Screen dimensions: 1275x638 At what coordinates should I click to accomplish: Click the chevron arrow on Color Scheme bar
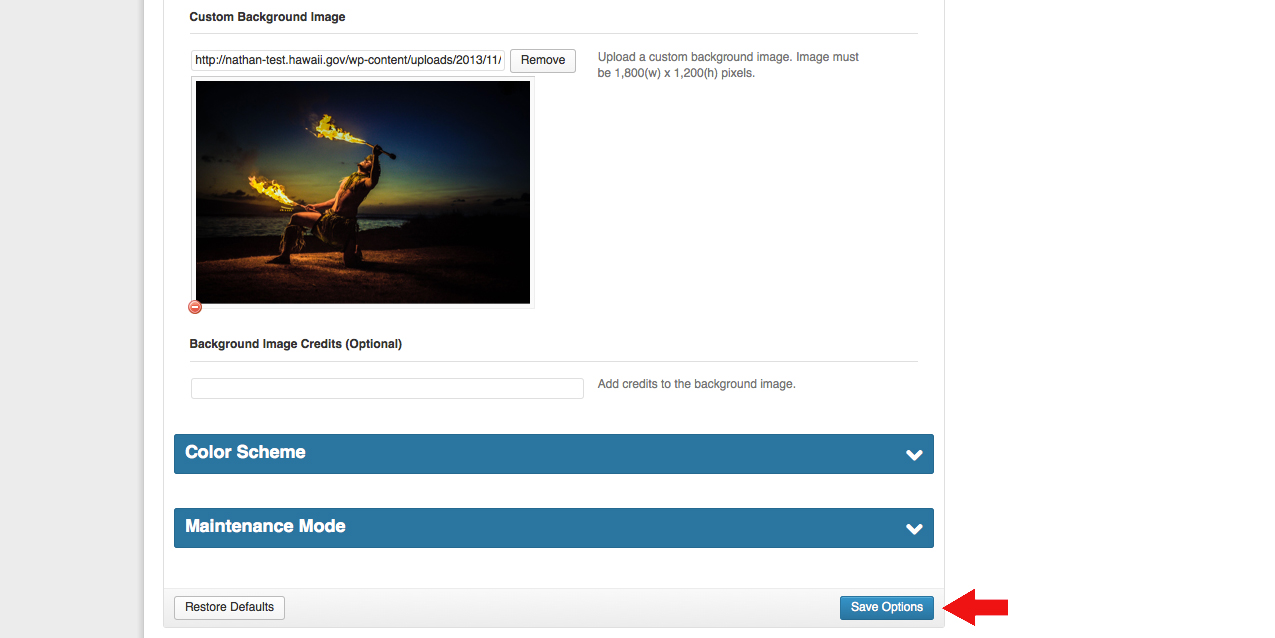[913, 454]
